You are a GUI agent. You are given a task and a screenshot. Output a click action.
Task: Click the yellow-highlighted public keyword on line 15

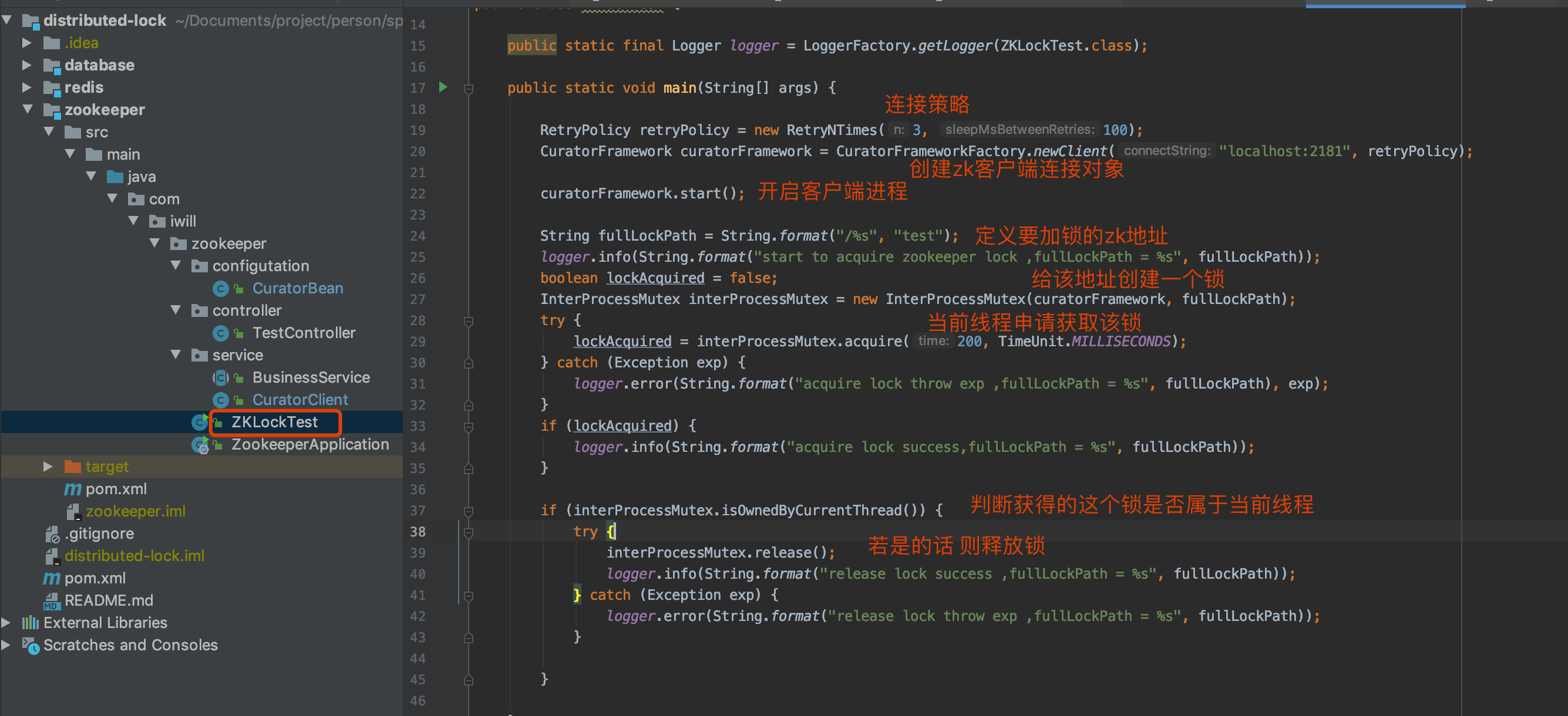(531, 46)
